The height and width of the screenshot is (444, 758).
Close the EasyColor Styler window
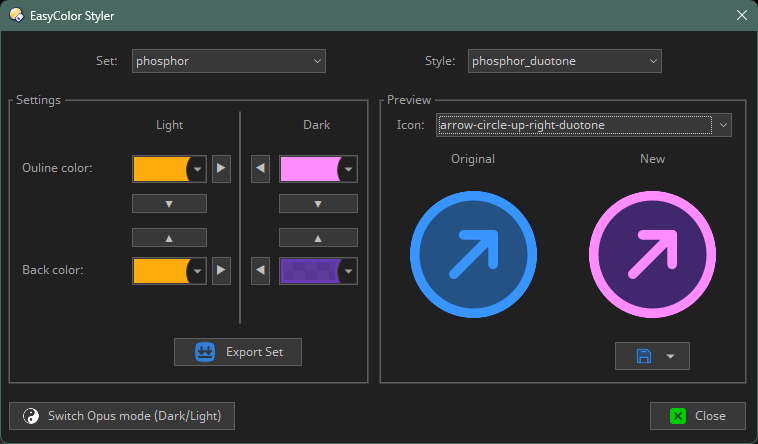[742, 15]
